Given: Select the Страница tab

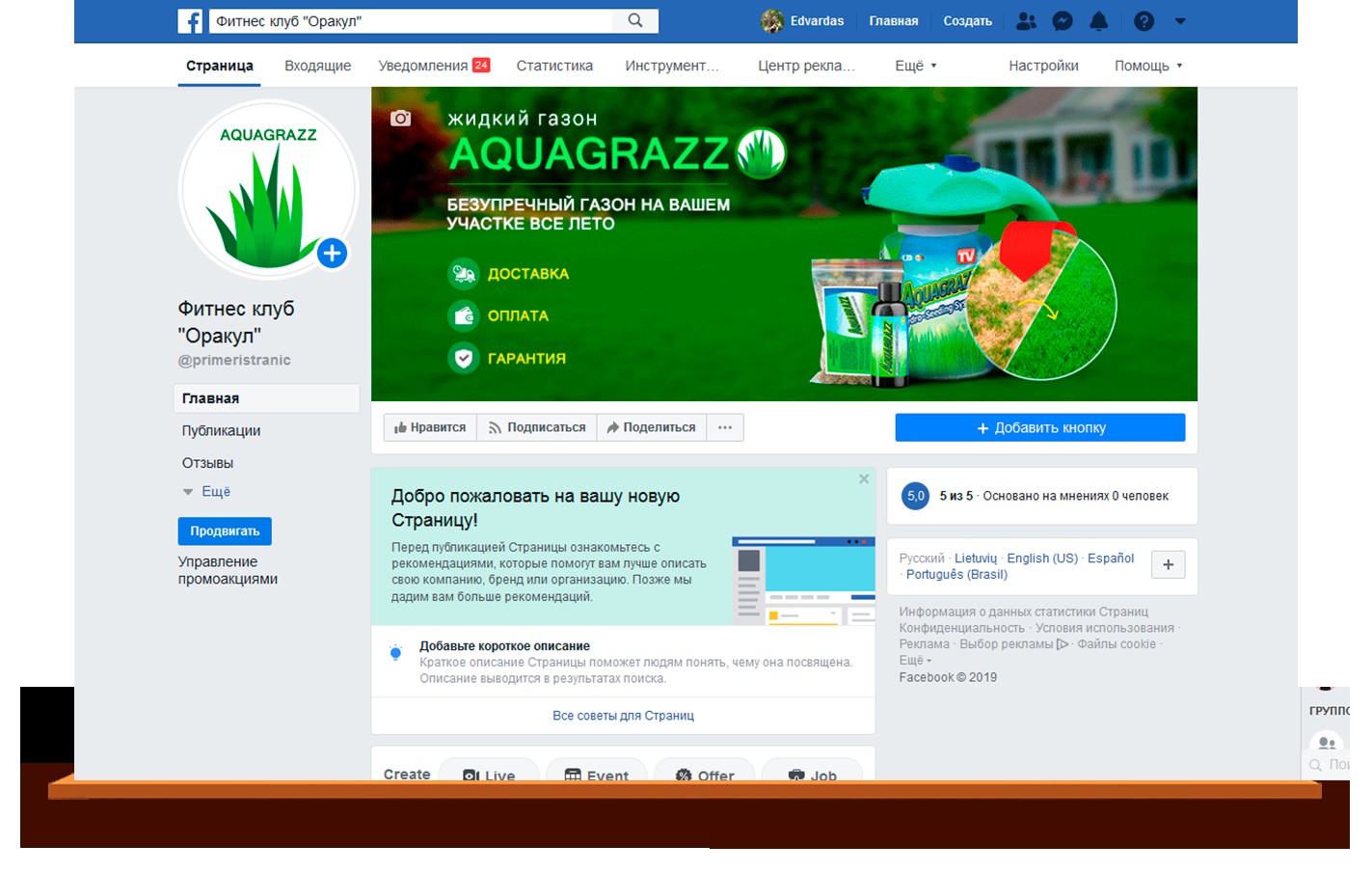Looking at the screenshot, I should [x=220, y=66].
